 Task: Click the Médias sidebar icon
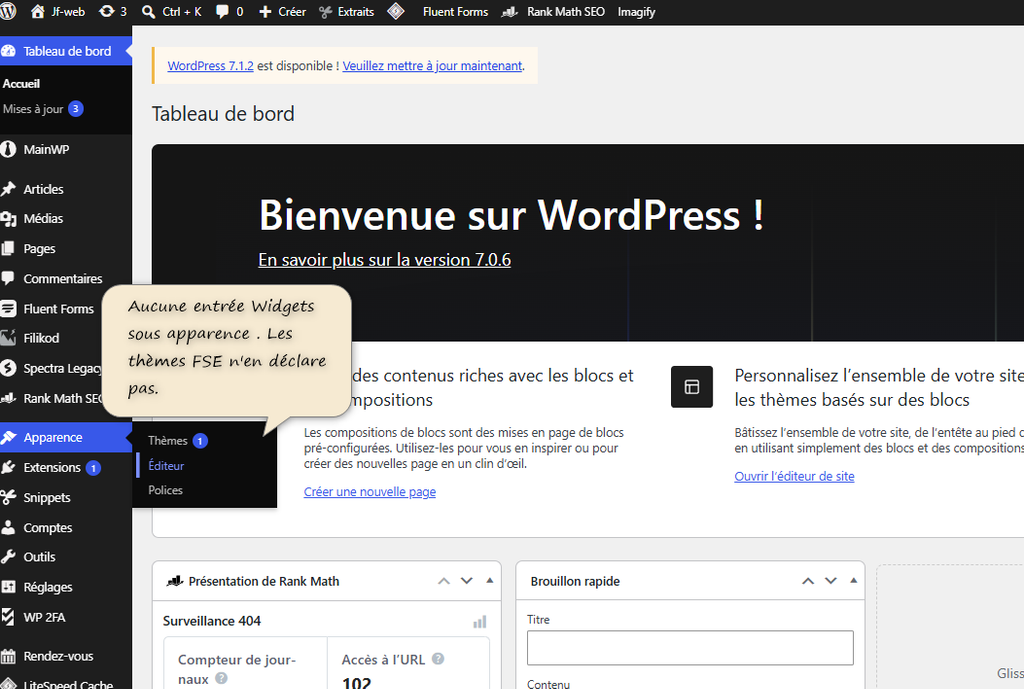point(8,219)
